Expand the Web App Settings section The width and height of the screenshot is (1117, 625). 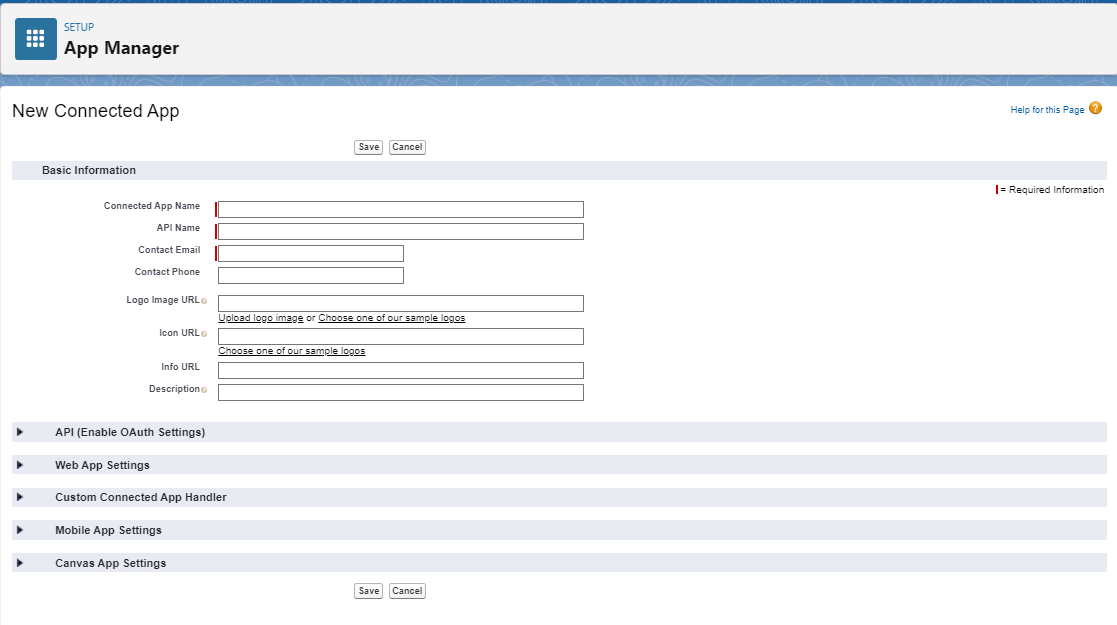pos(20,465)
